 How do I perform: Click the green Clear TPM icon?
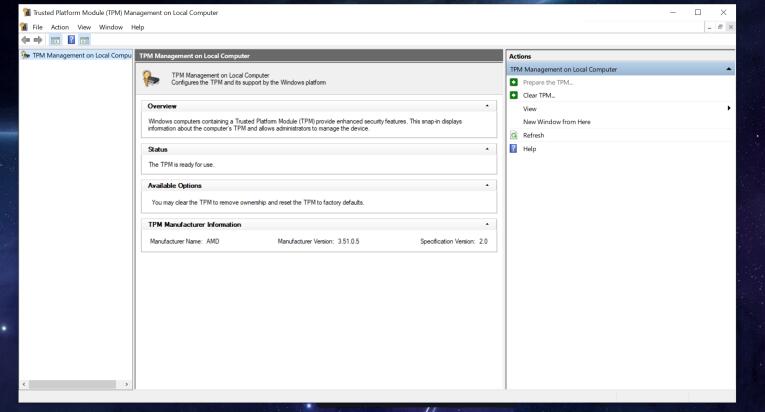tap(514, 95)
